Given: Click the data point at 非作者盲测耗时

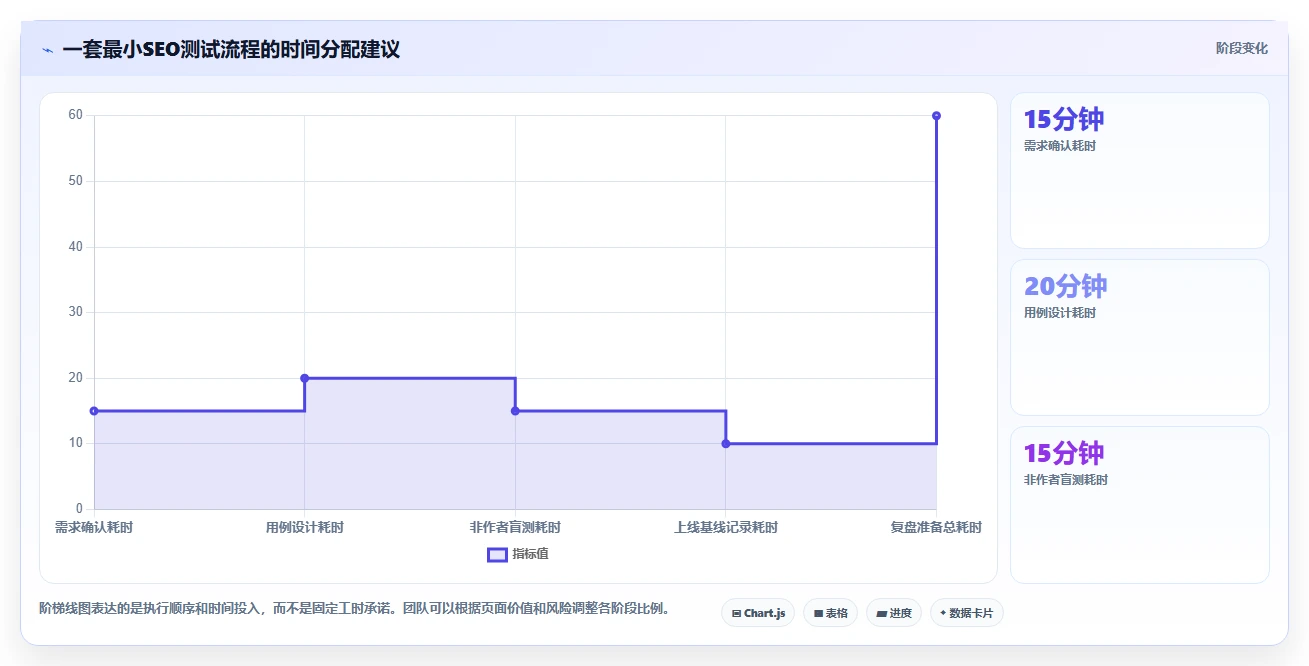Looking at the screenshot, I should point(515,411).
